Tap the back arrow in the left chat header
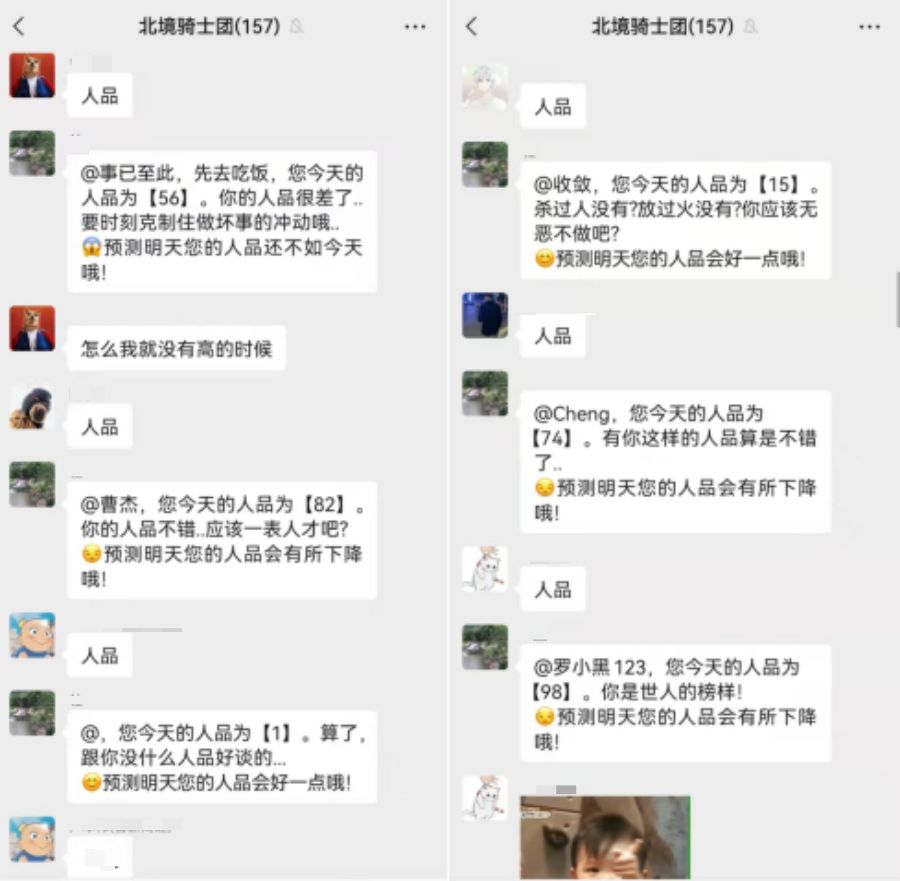The height and width of the screenshot is (881, 900). click(19, 26)
